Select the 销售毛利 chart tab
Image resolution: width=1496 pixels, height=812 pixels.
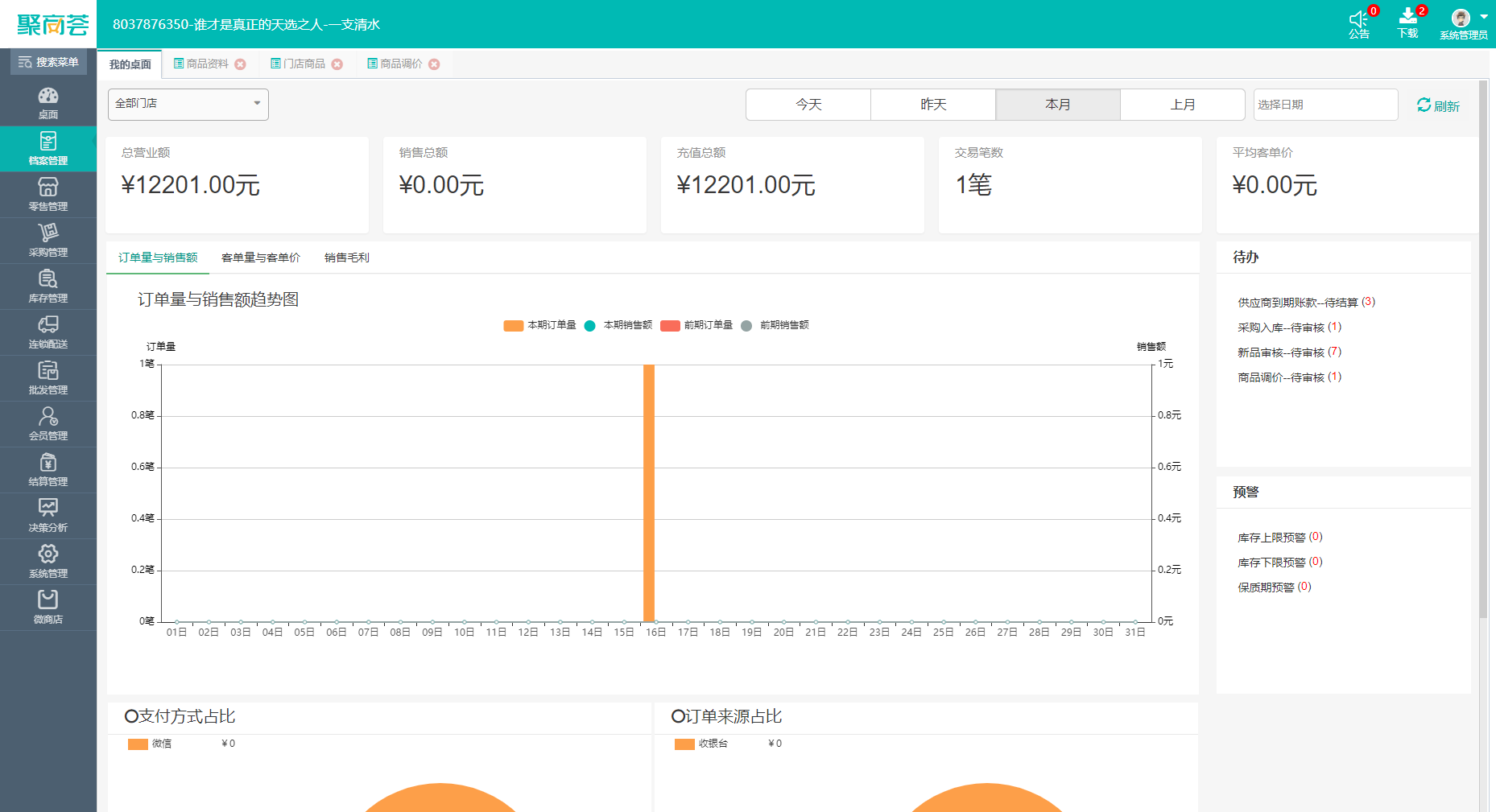pos(347,258)
